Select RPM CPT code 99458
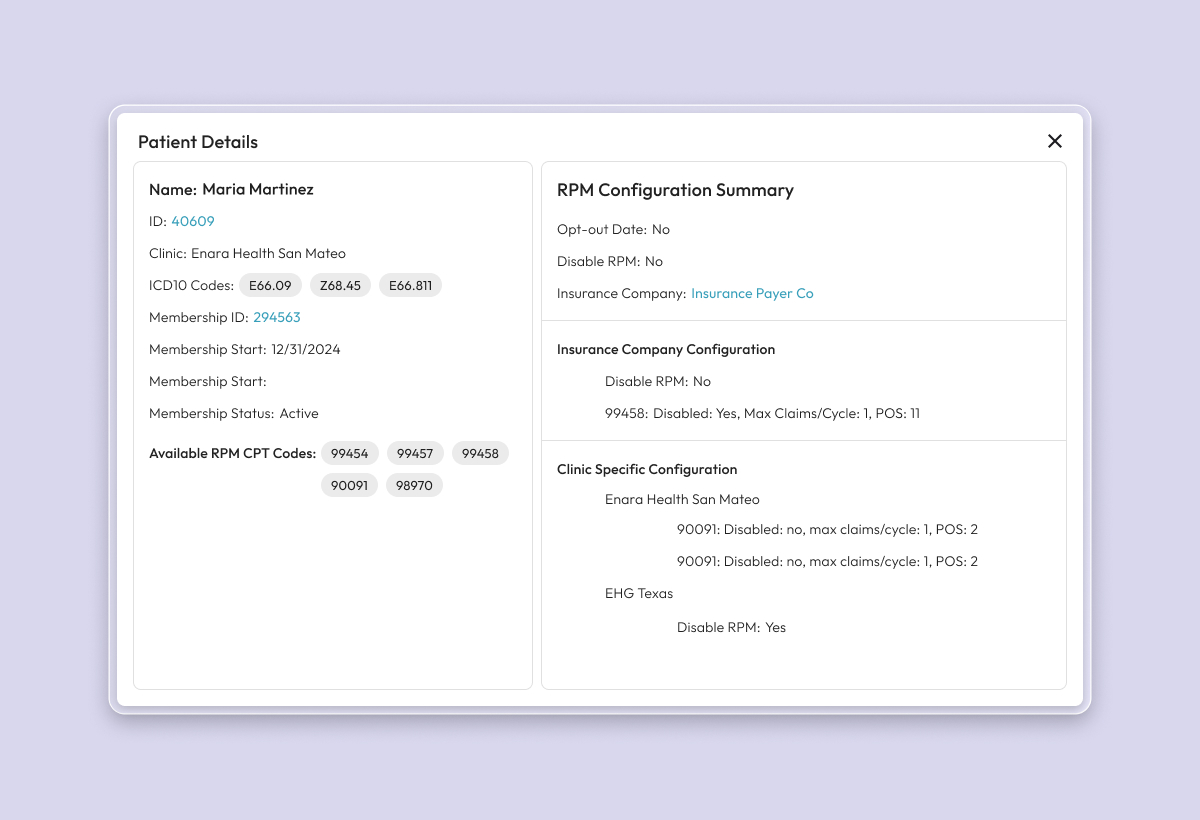 tap(480, 453)
